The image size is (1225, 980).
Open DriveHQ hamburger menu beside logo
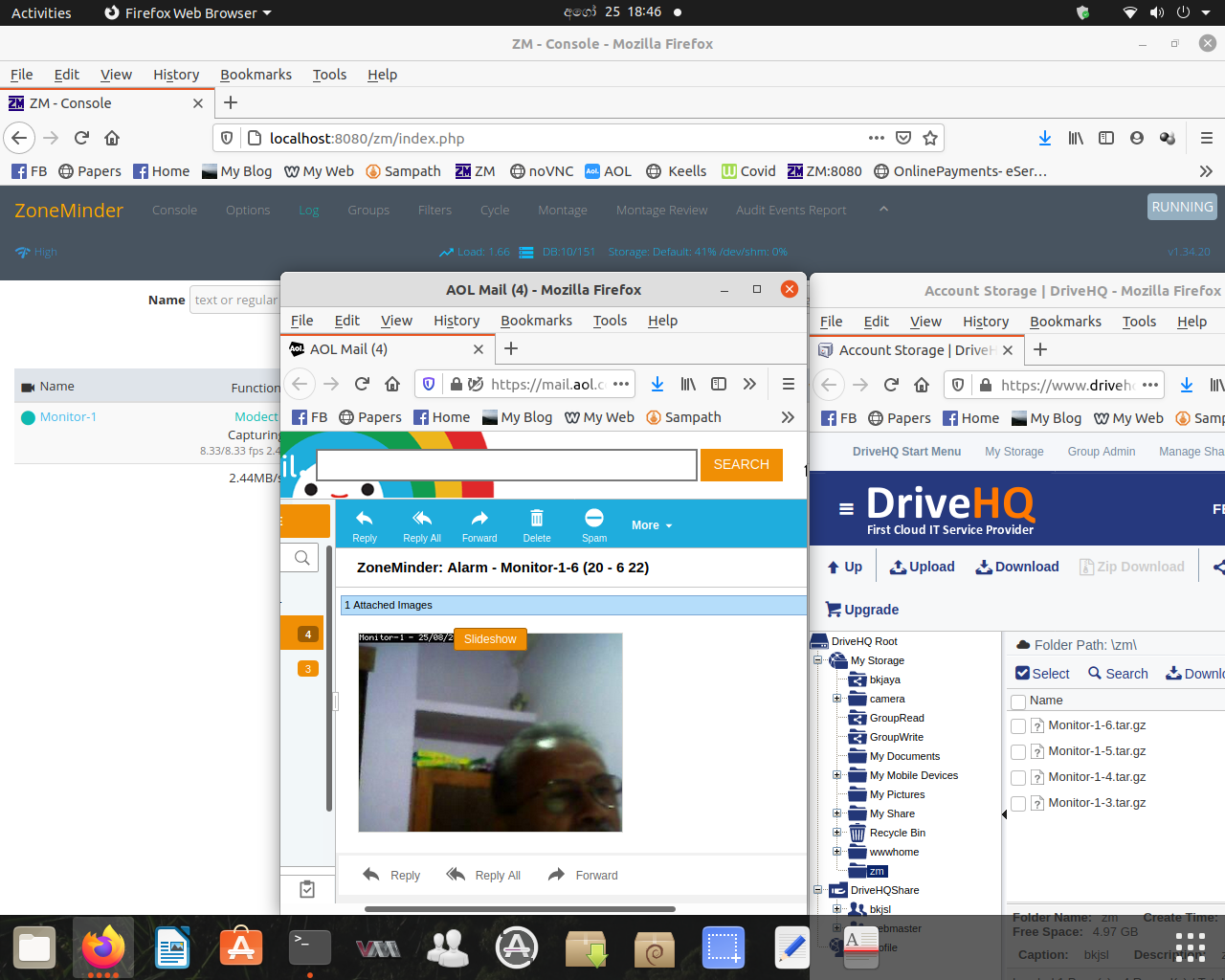coord(846,509)
